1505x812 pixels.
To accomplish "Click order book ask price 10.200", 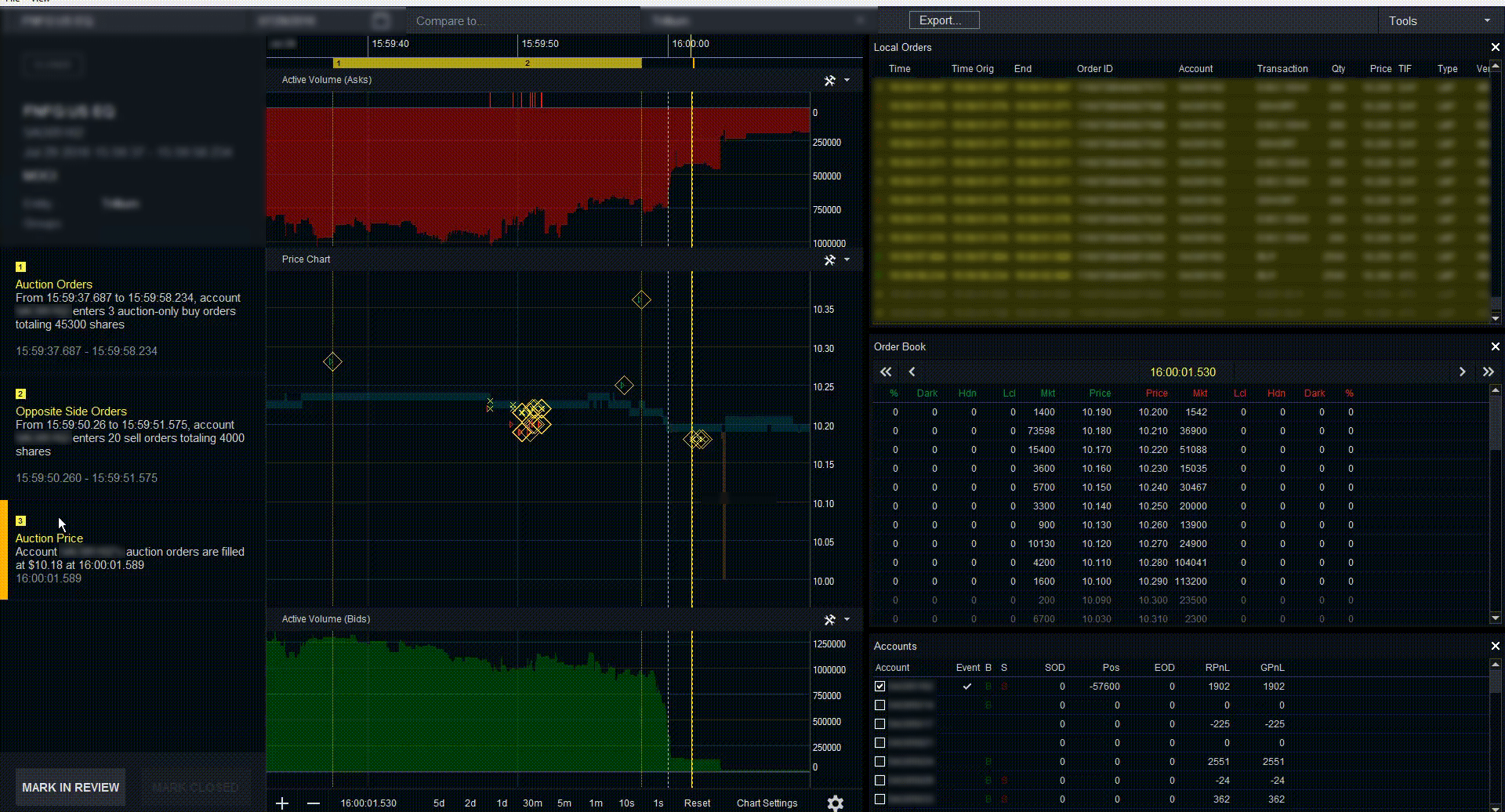I will tap(1153, 412).
